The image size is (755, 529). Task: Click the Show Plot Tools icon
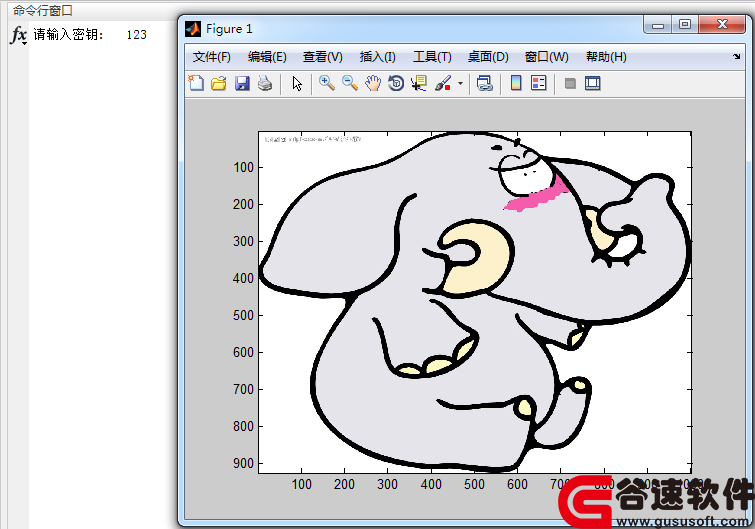pos(593,83)
